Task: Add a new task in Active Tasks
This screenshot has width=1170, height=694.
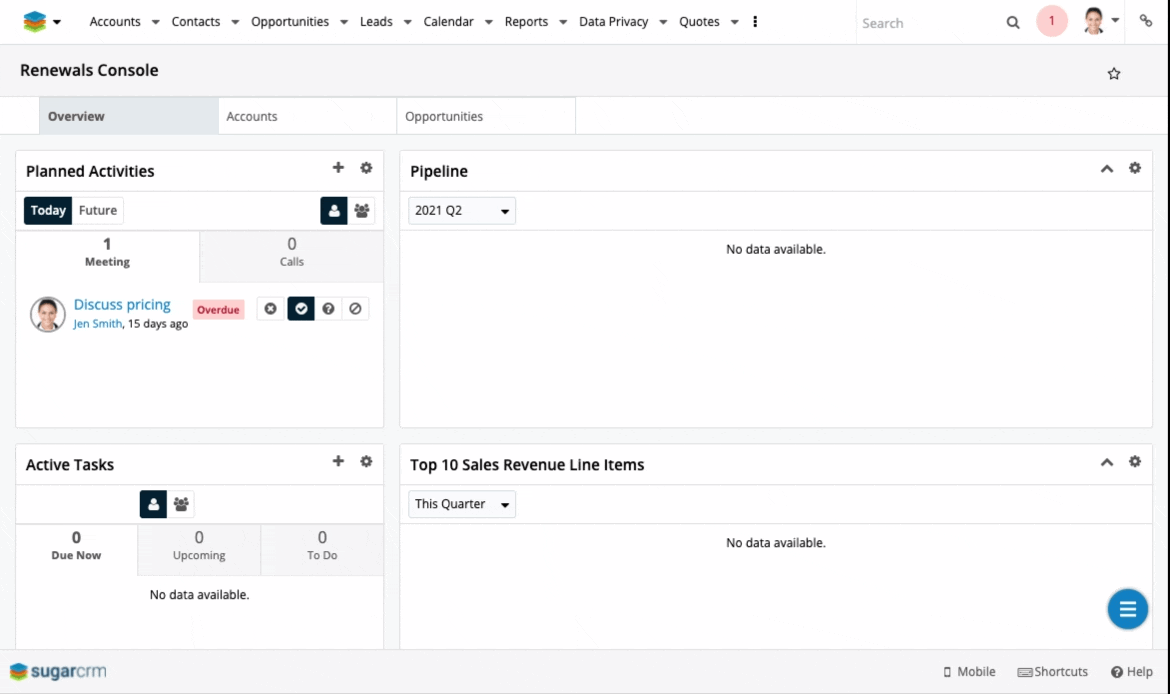Action: [x=338, y=462]
